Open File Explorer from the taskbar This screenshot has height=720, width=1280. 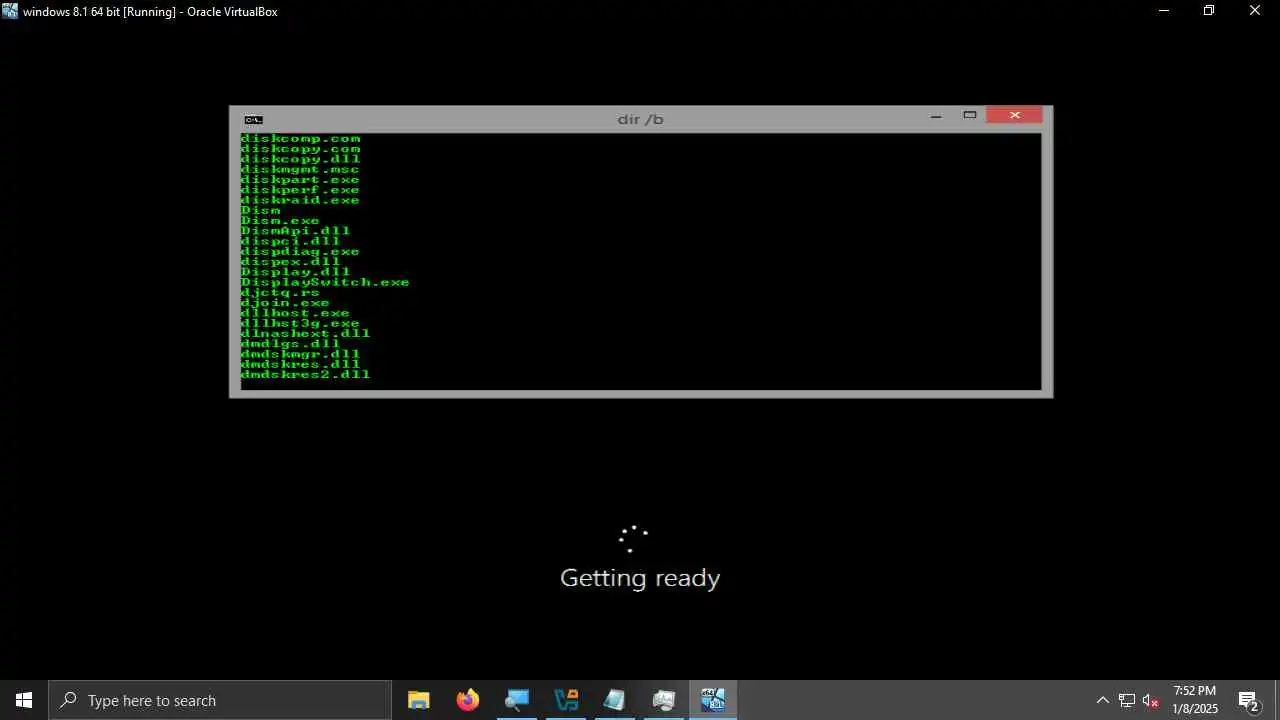click(419, 700)
